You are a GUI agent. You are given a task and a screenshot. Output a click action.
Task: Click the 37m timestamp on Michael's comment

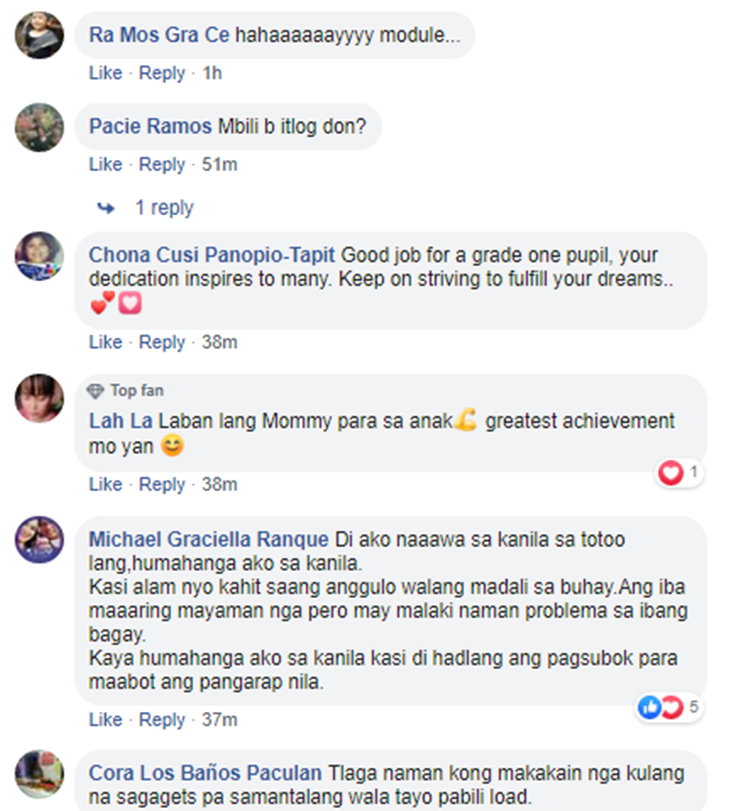[x=219, y=719]
